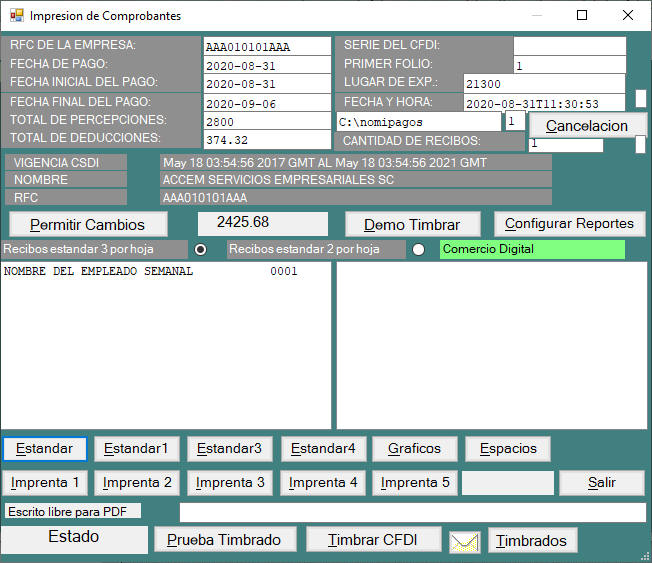
Task: Open the Timbrados list button
Action: pyautogui.click(x=533, y=541)
